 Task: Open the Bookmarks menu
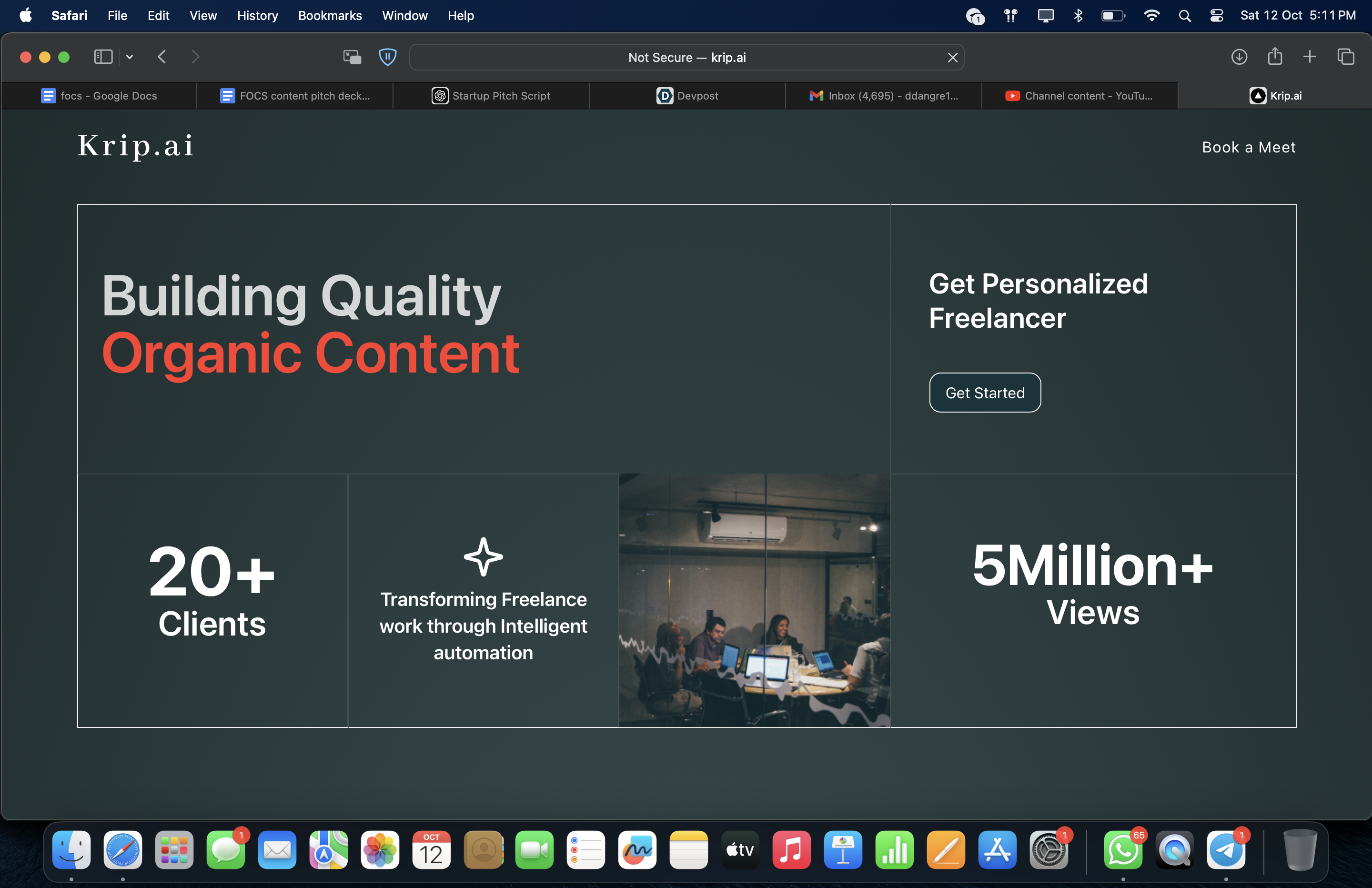(x=330, y=16)
